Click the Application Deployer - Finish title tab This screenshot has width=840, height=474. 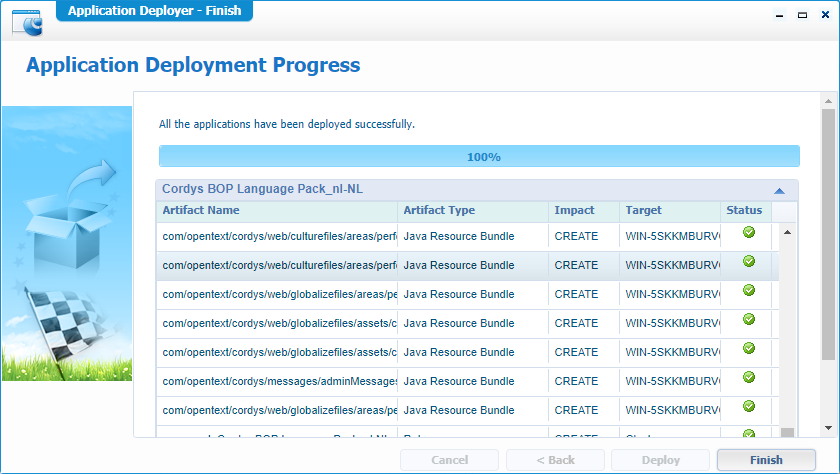coord(154,11)
